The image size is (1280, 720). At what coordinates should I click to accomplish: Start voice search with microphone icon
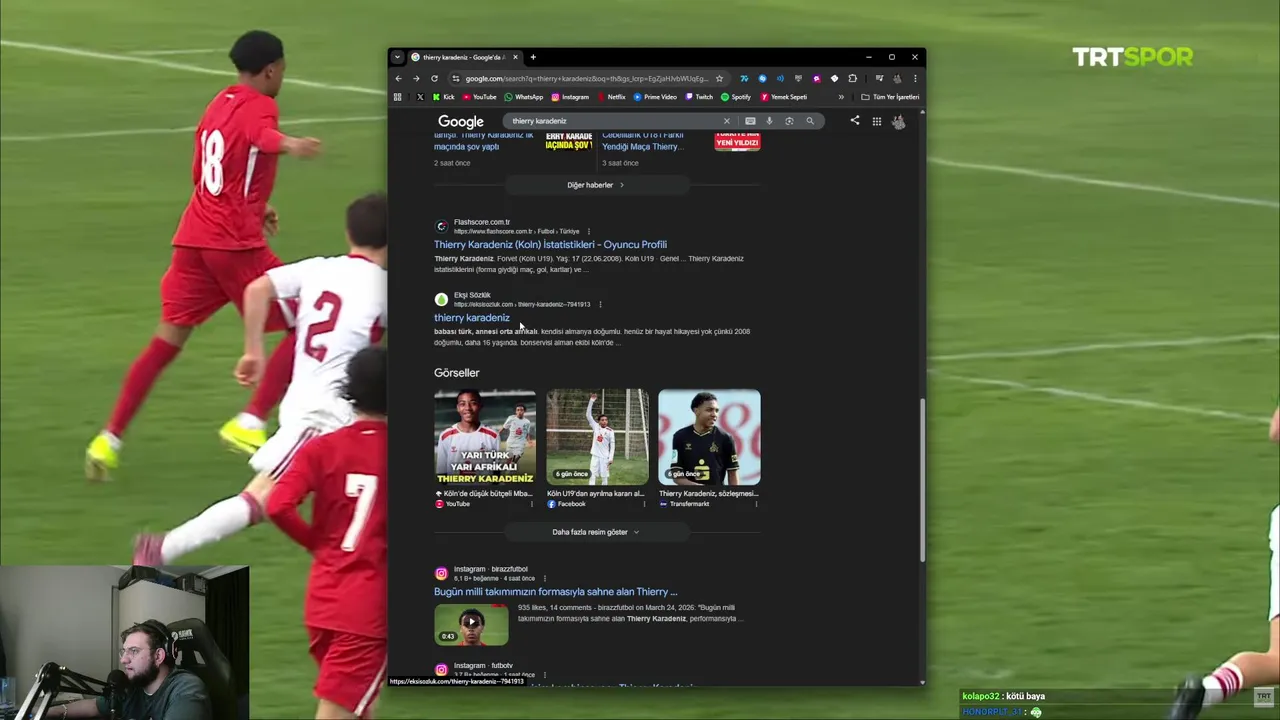pos(769,121)
